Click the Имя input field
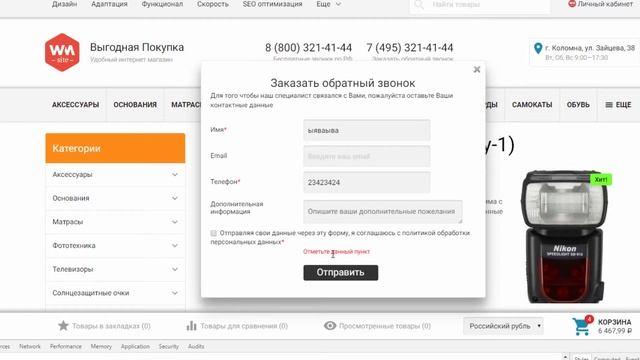 (367, 130)
